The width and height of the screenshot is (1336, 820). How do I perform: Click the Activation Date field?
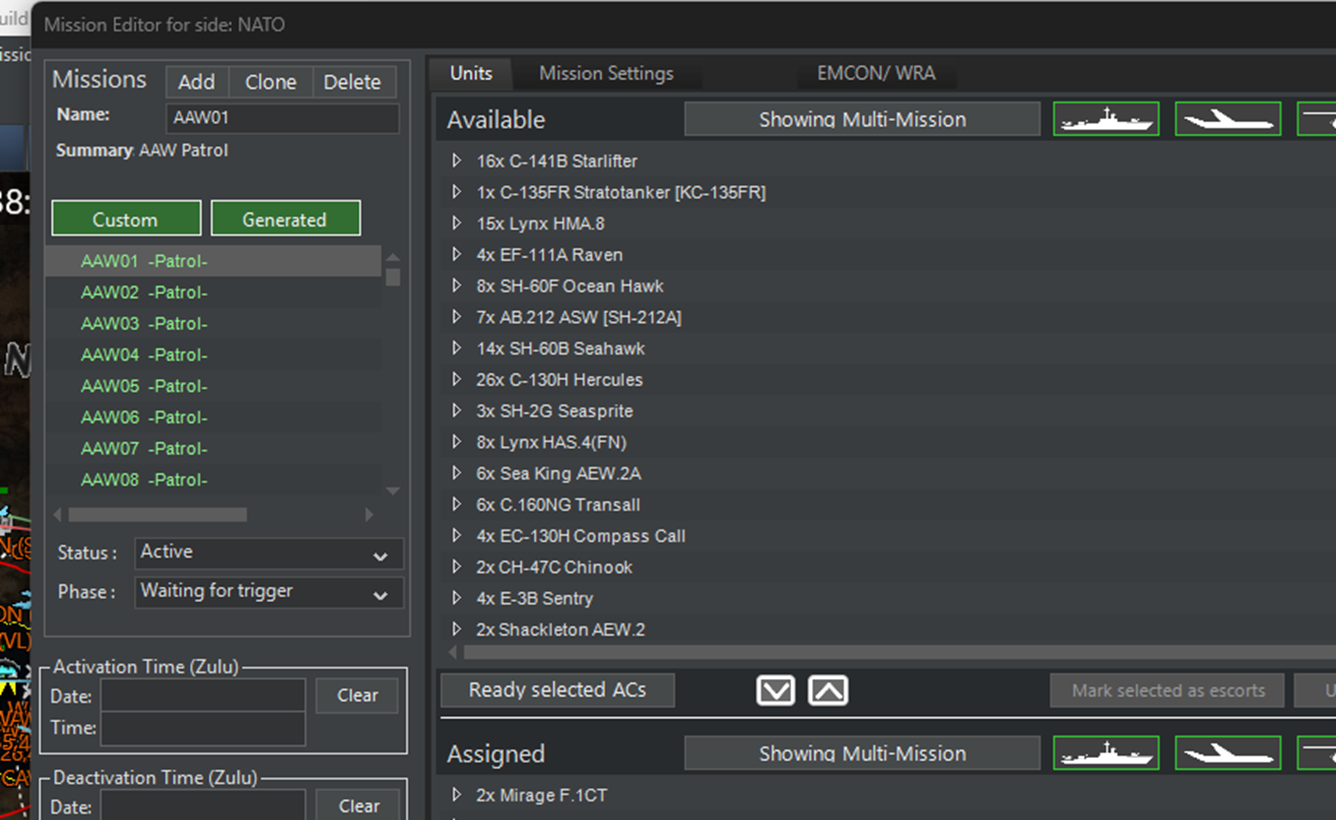(203, 696)
